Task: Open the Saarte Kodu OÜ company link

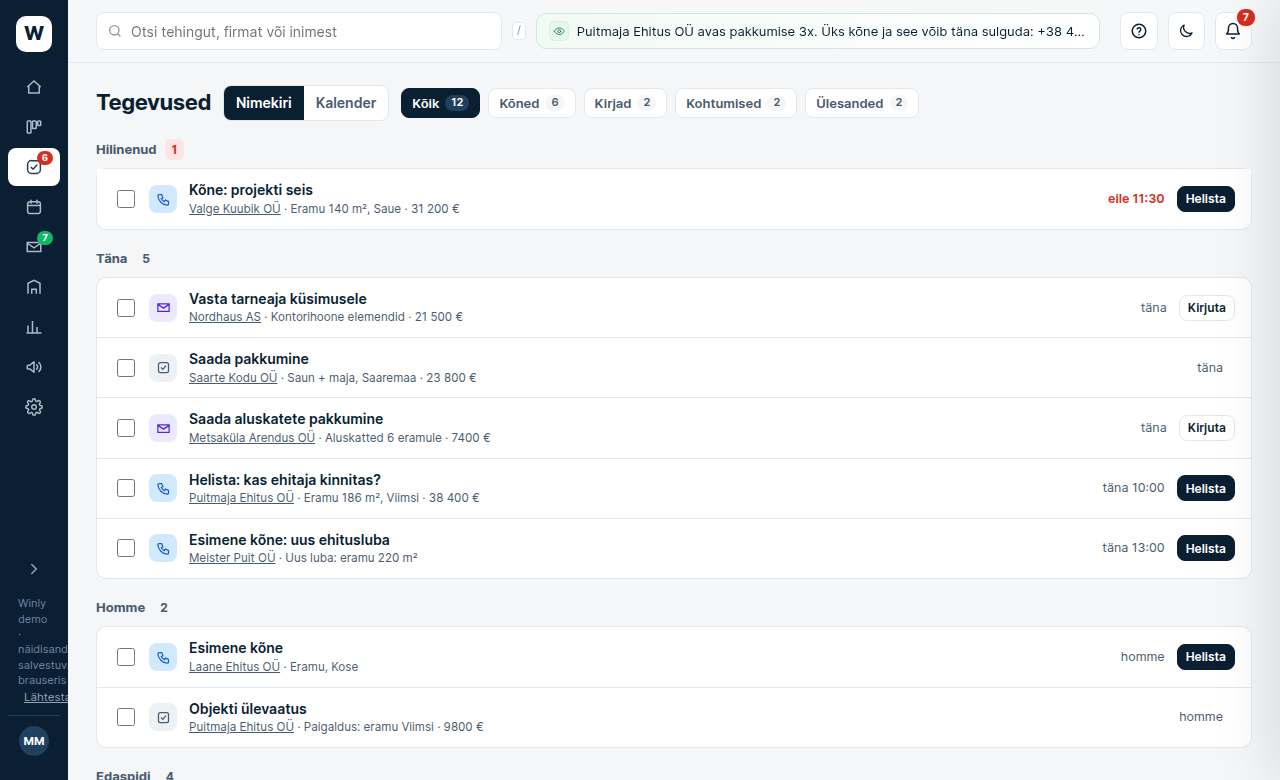Action: (233, 378)
